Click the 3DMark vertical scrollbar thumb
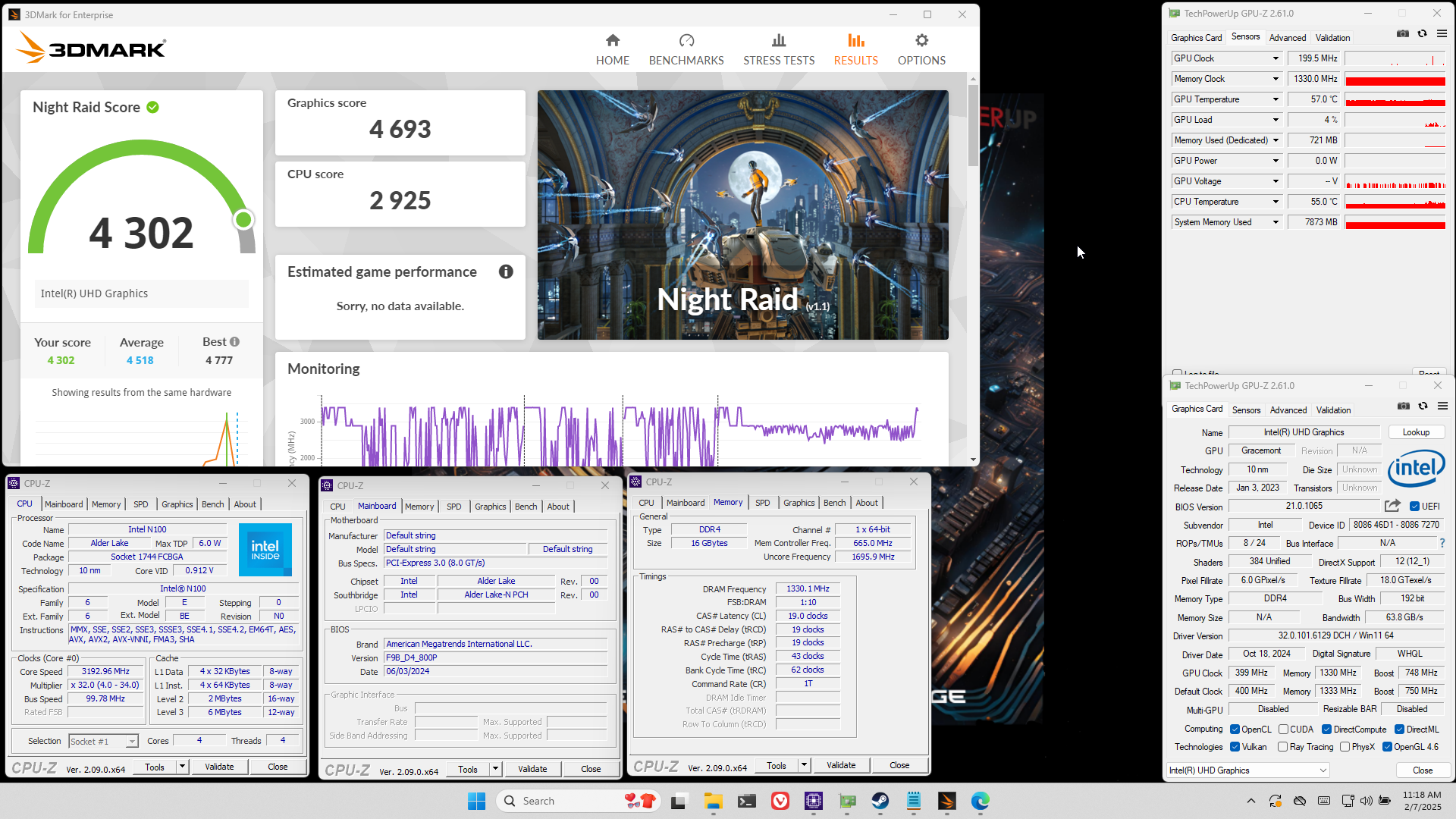1456x819 pixels. point(973,125)
